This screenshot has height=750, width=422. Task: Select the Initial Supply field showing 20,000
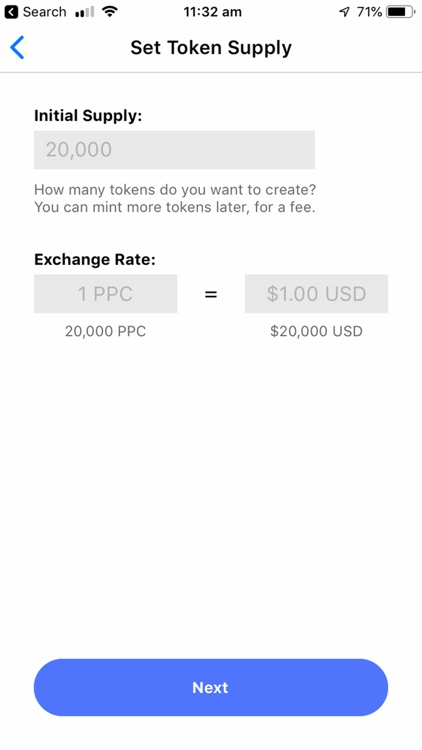tap(174, 150)
